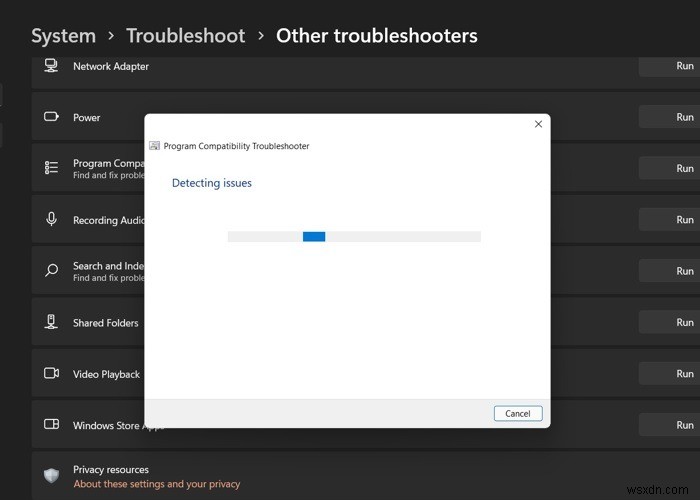The image size is (700, 500).
Task: Cancel the Program Compatibility Troubleshooter
Action: (518, 413)
